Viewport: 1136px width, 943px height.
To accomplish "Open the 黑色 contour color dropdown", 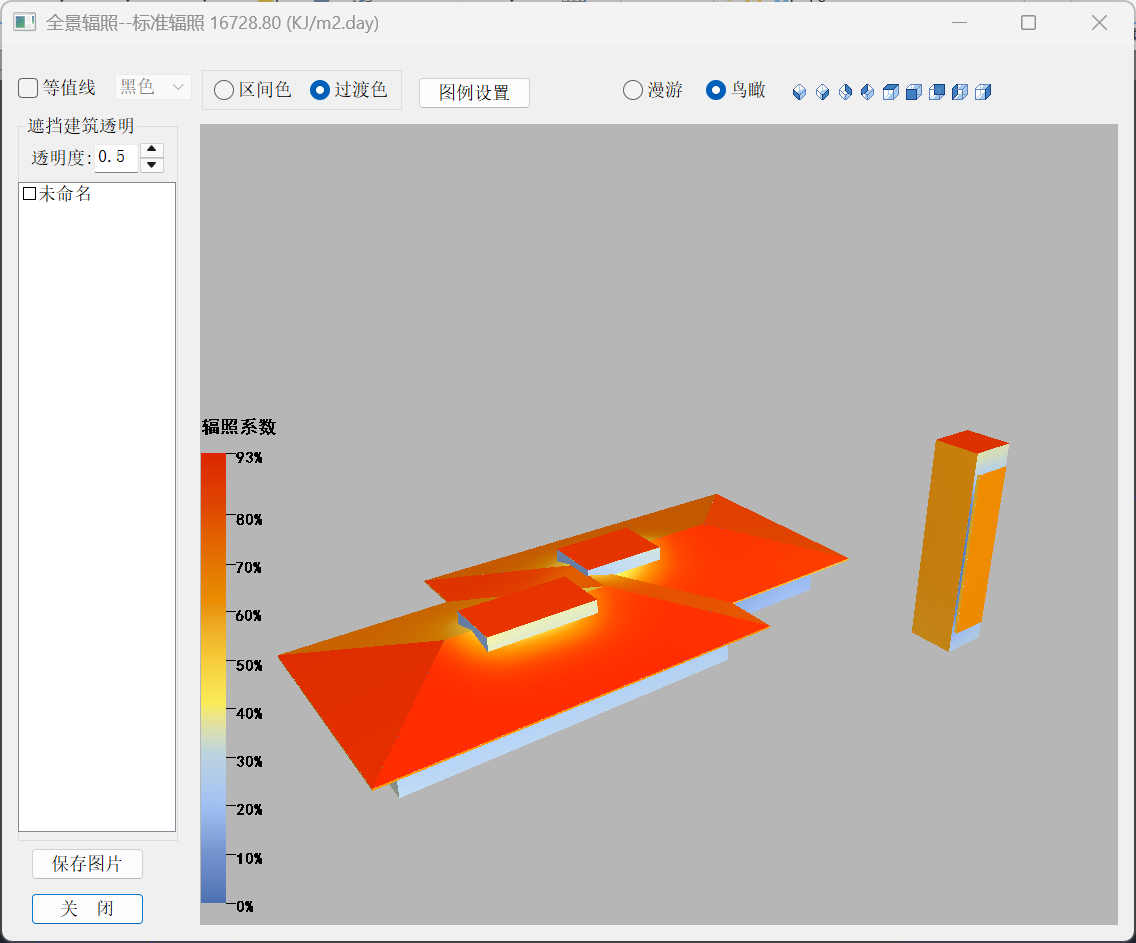I will [x=153, y=88].
